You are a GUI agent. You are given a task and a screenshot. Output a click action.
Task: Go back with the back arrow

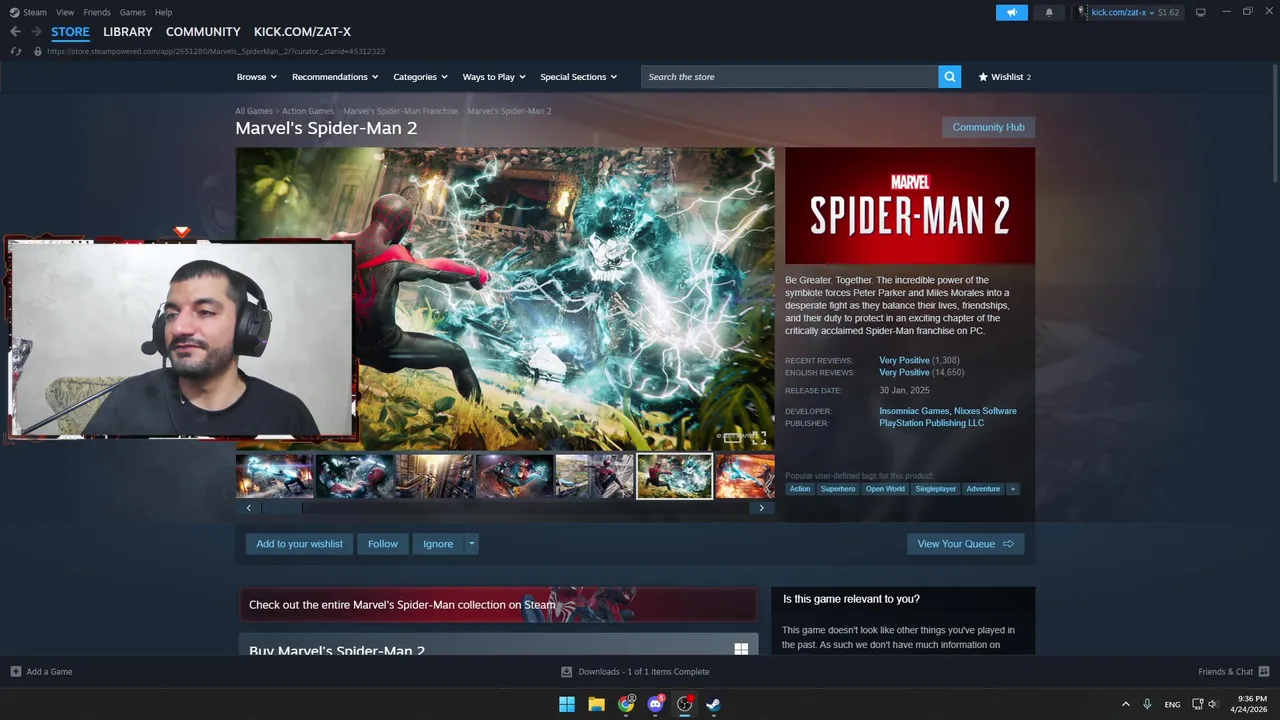[15, 32]
